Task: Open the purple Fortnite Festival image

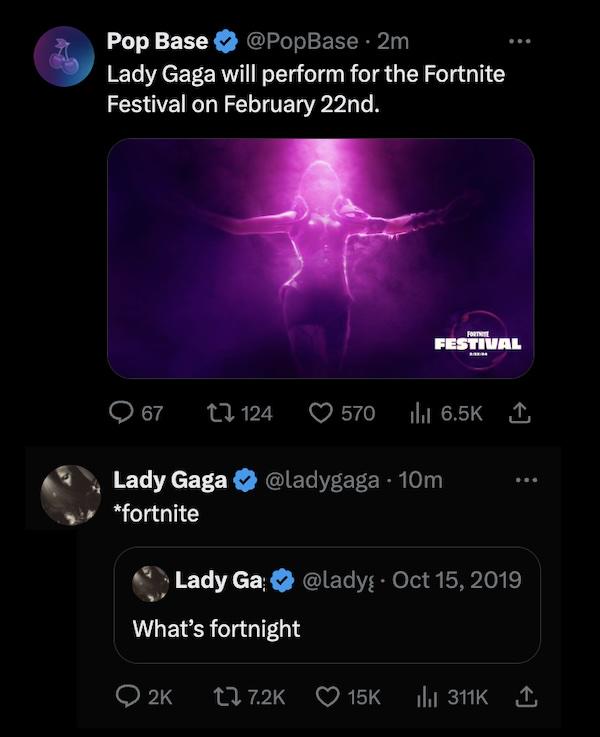Action: coord(320,257)
